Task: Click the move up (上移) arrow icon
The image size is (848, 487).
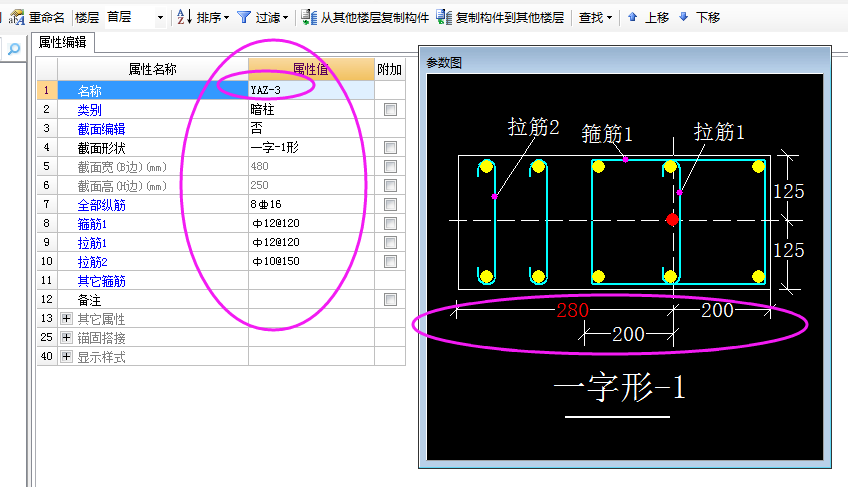Action: coord(632,17)
